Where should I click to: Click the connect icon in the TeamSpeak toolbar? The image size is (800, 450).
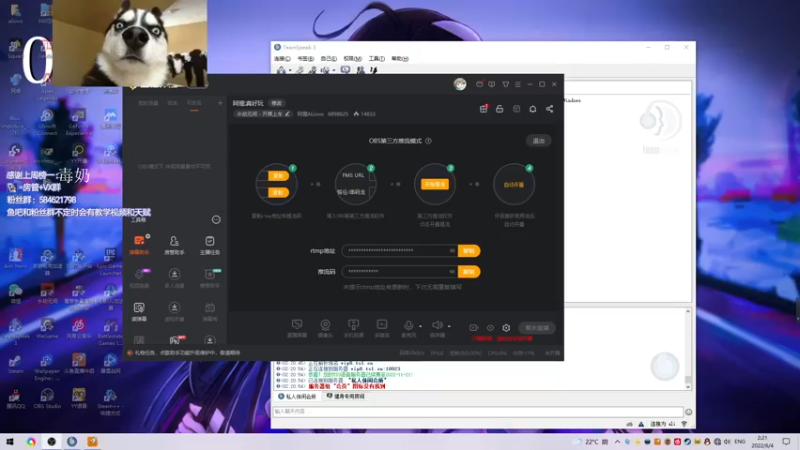(x=281, y=70)
